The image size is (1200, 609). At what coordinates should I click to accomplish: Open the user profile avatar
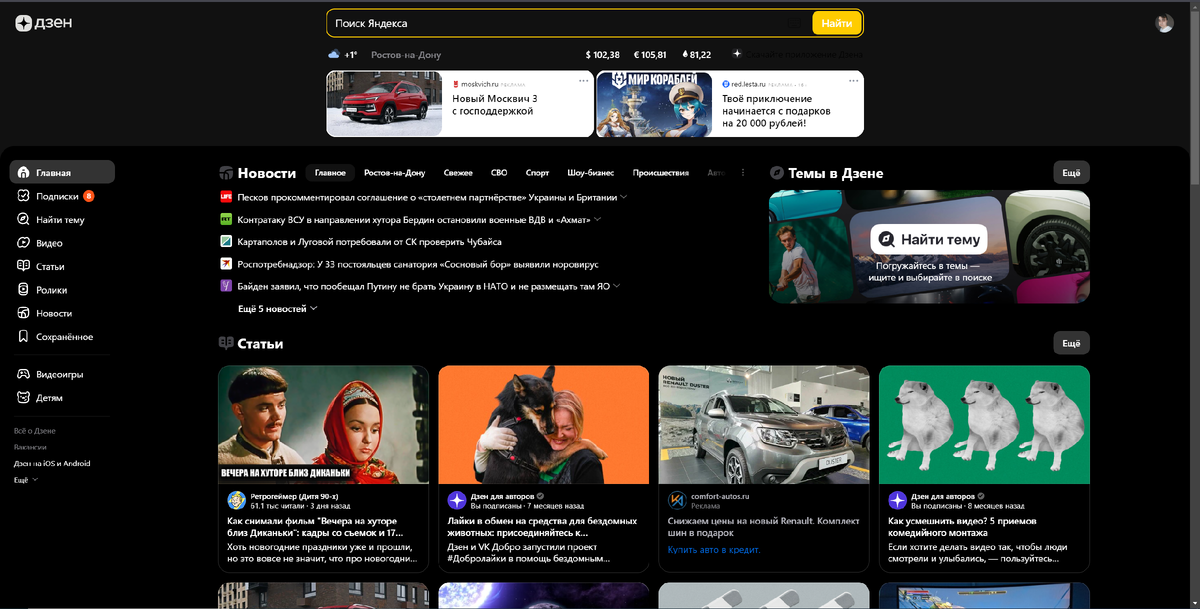coord(1164,23)
